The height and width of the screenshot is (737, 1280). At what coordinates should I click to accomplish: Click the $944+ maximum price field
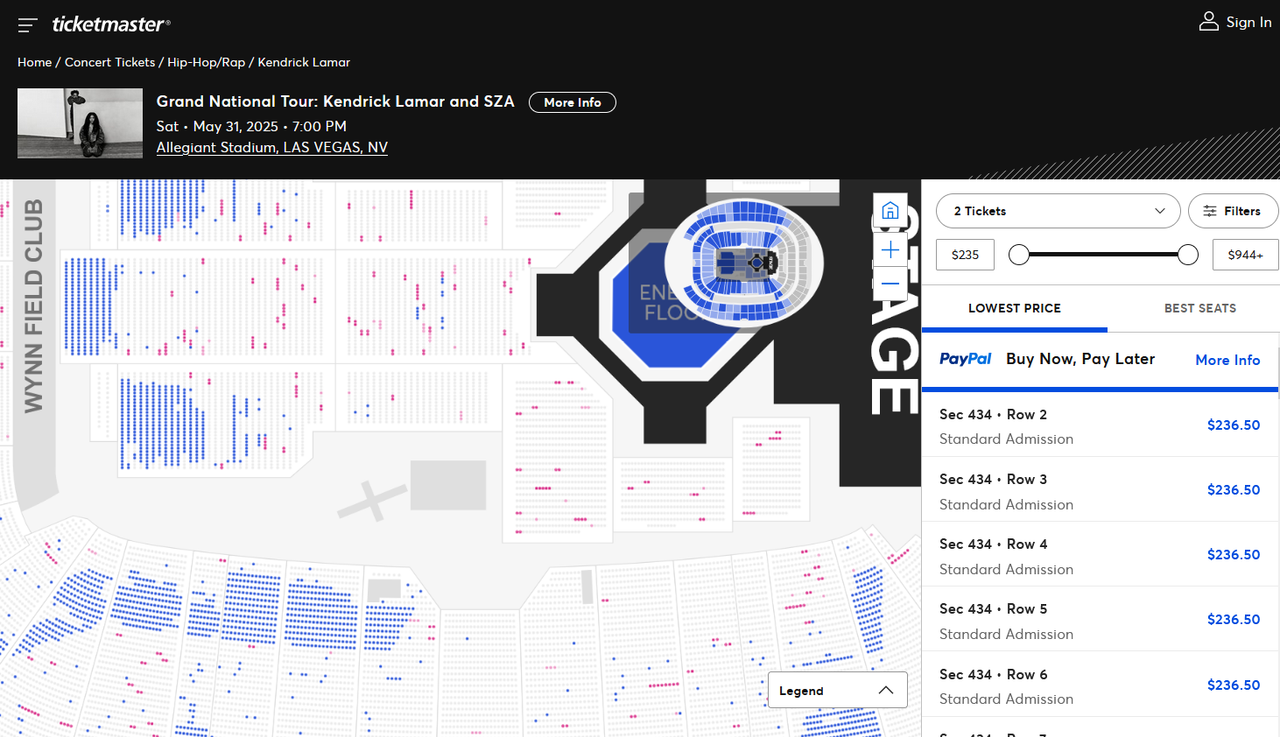click(1245, 255)
